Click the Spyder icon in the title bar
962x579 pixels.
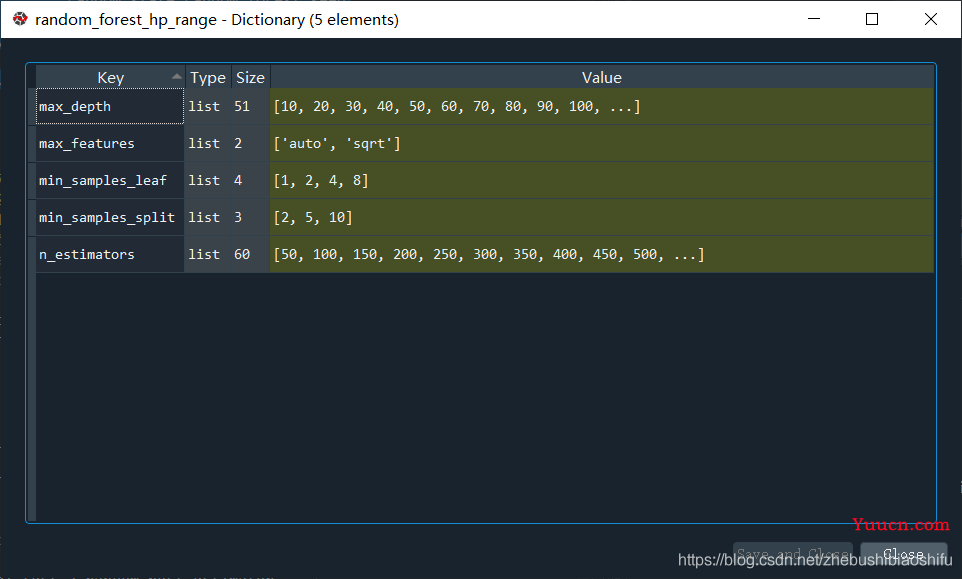tap(20, 20)
